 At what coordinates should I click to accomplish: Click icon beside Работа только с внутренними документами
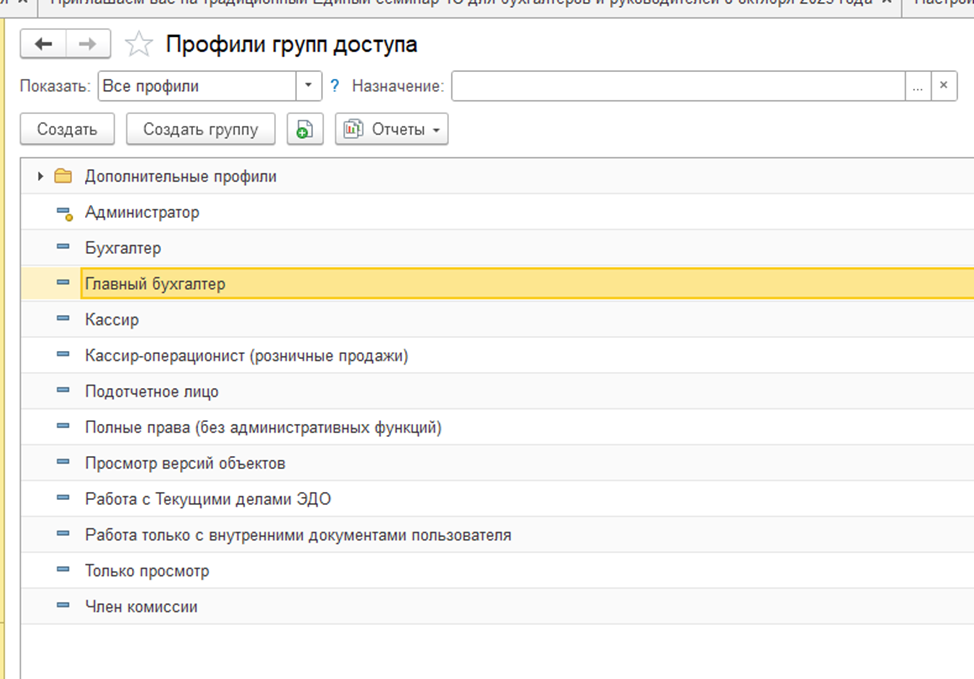(x=63, y=533)
